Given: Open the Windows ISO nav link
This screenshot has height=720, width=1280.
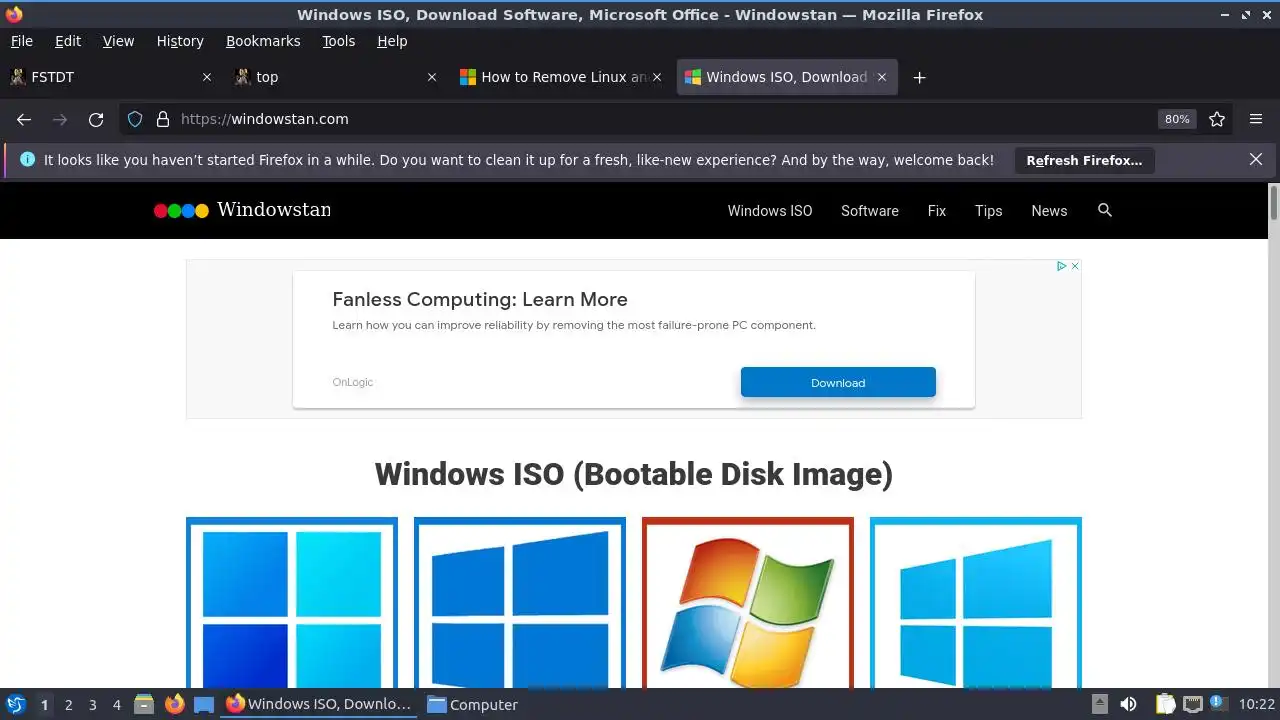Looking at the screenshot, I should coord(770,211).
